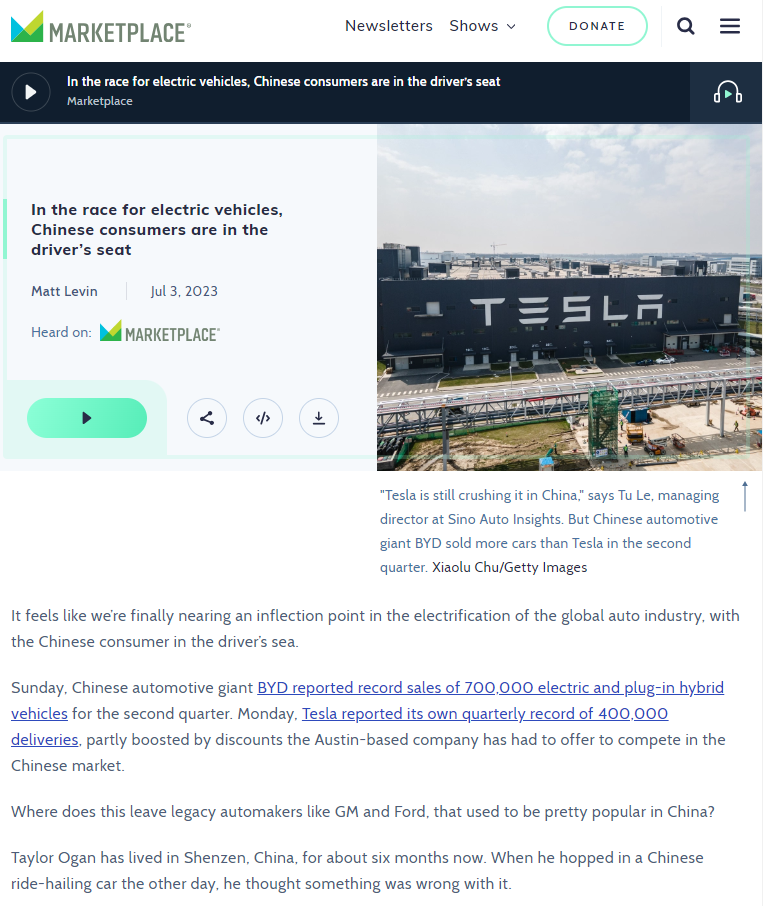Download the audio with the download icon
Image resolution: width=763 pixels, height=906 pixels.
(x=319, y=418)
